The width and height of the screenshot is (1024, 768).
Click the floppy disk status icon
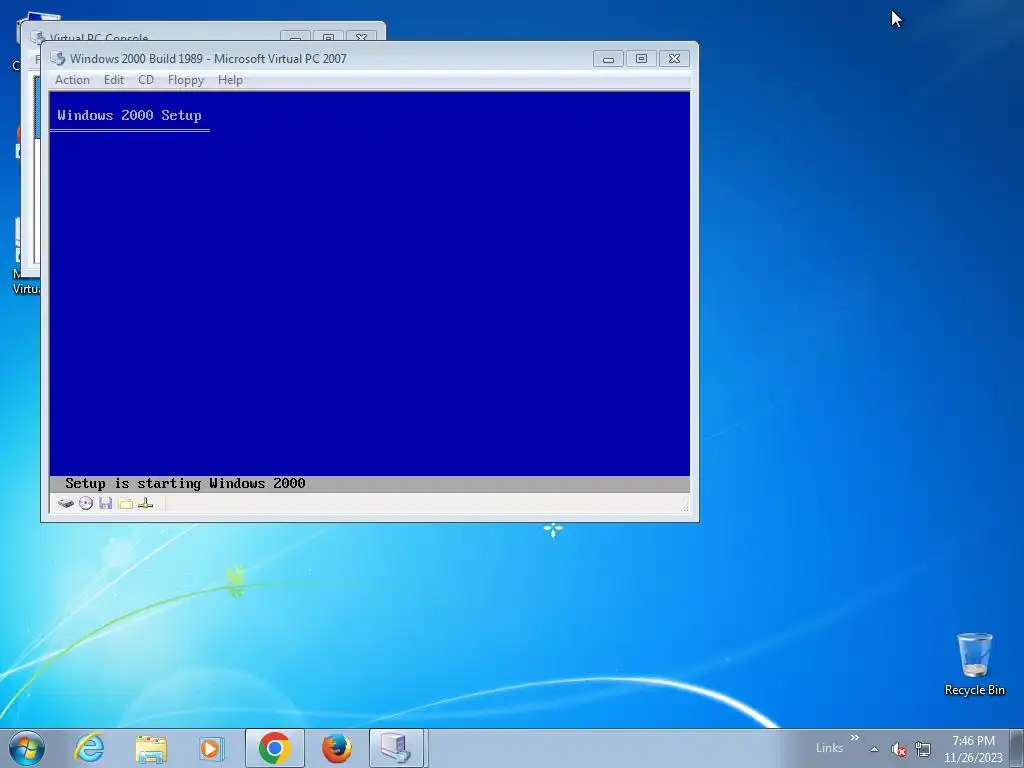tap(106, 504)
